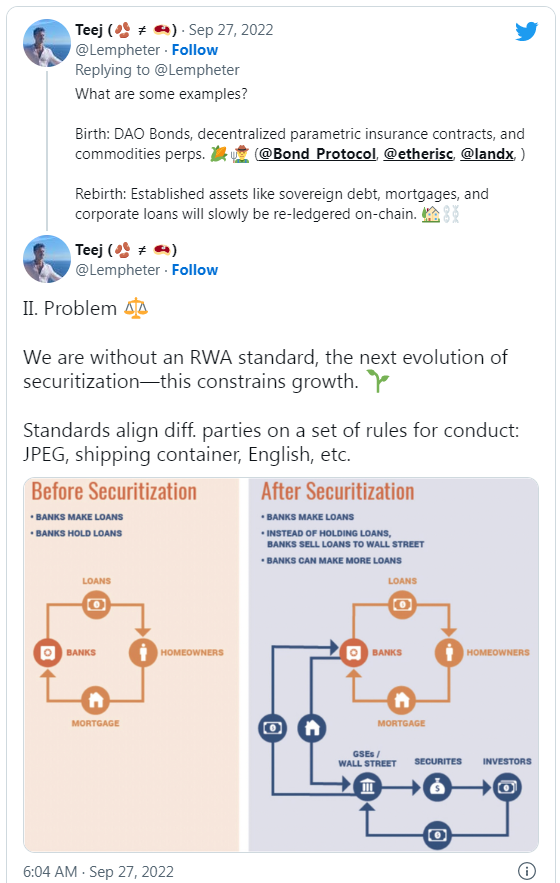The image size is (560, 883).
Task: Click the seedling emoji after growth
Action: coord(377,381)
